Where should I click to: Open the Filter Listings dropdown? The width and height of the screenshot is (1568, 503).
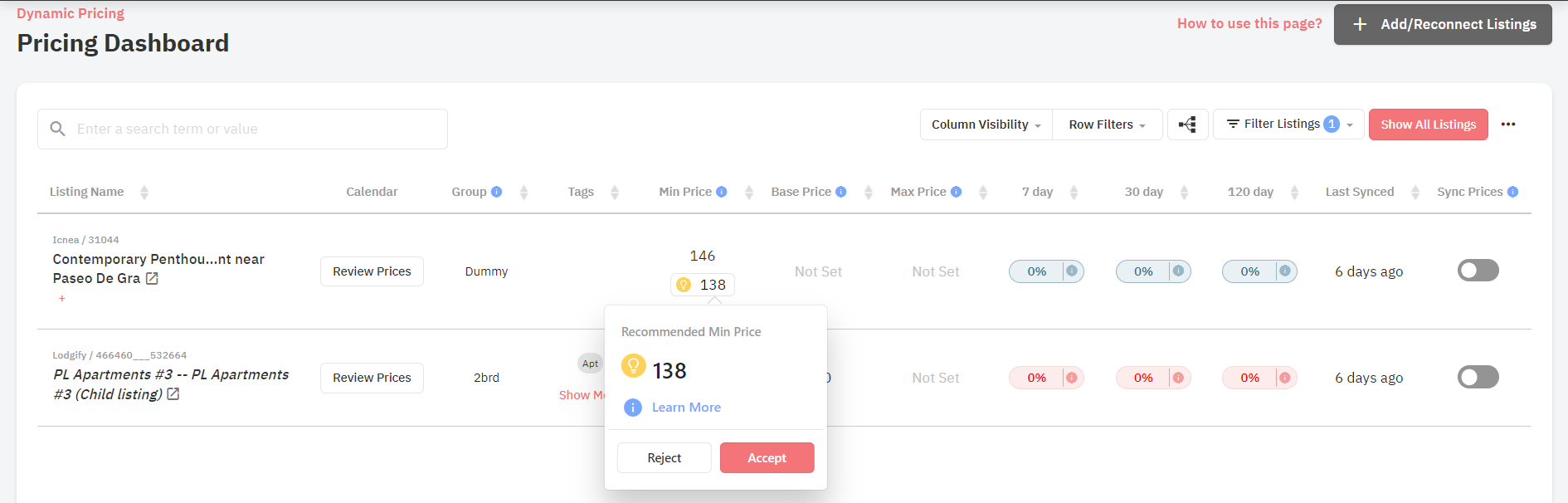coord(1288,125)
